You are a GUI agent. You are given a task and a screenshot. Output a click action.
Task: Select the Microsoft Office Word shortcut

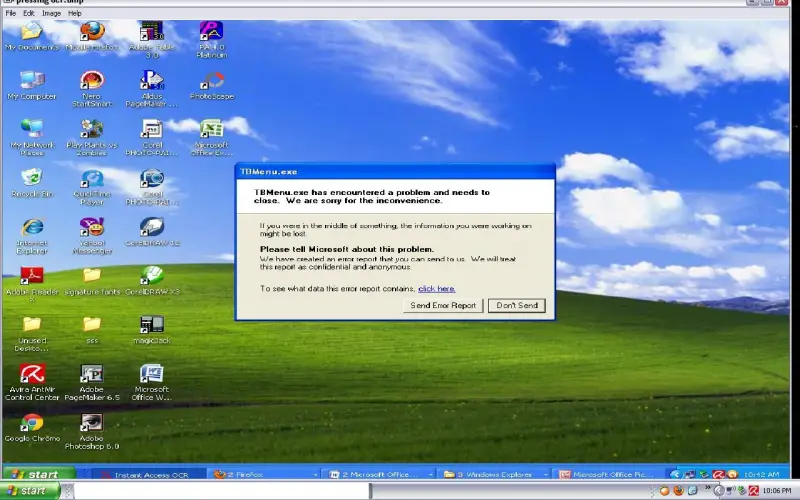click(x=152, y=383)
